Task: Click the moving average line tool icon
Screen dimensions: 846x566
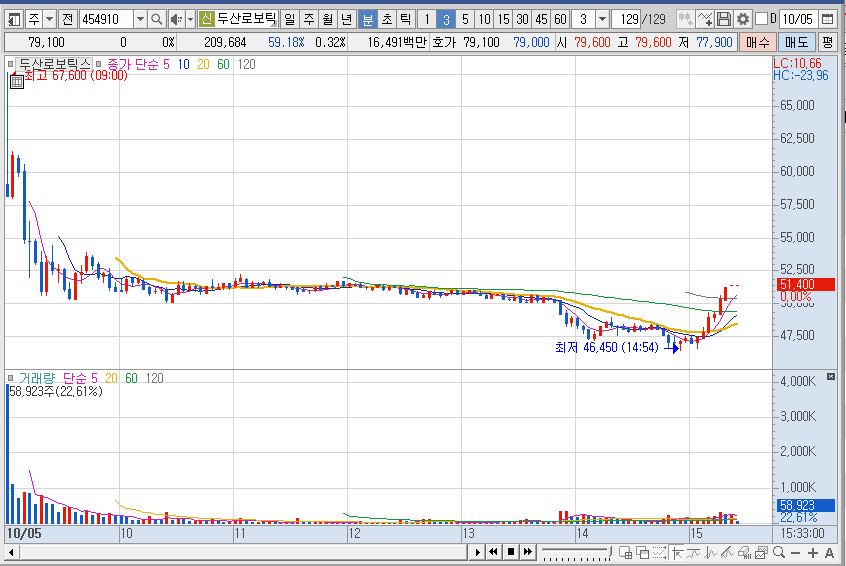Action: pos(694,553)
